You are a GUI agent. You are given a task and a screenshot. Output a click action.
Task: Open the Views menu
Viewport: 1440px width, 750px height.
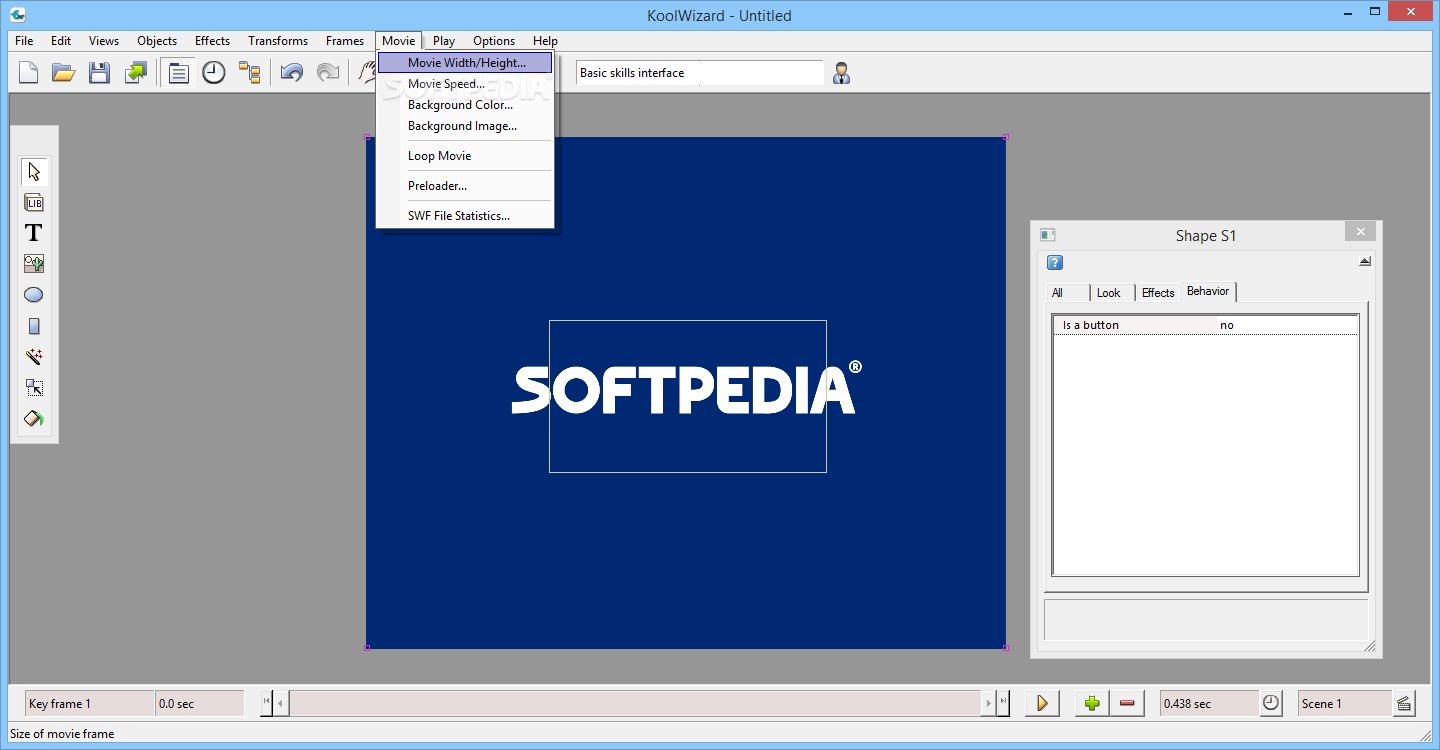click(104, 41)
